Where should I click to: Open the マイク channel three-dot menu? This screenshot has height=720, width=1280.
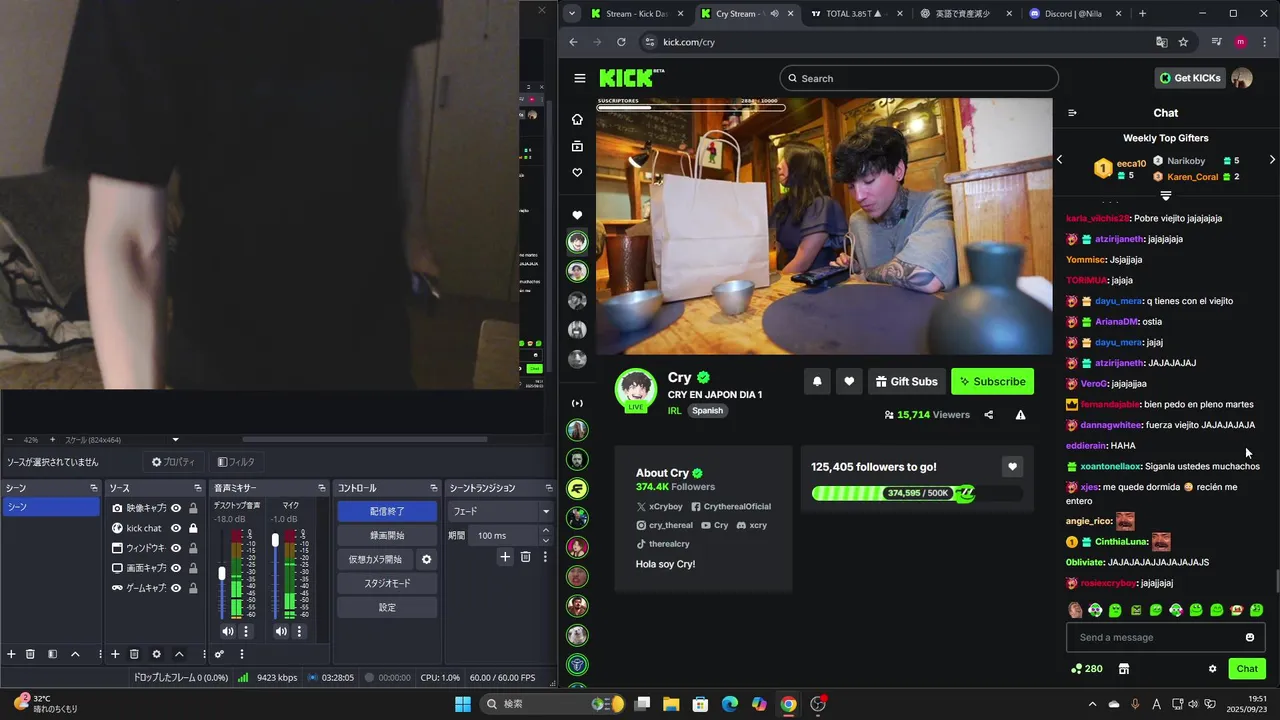tap(298, 631)
